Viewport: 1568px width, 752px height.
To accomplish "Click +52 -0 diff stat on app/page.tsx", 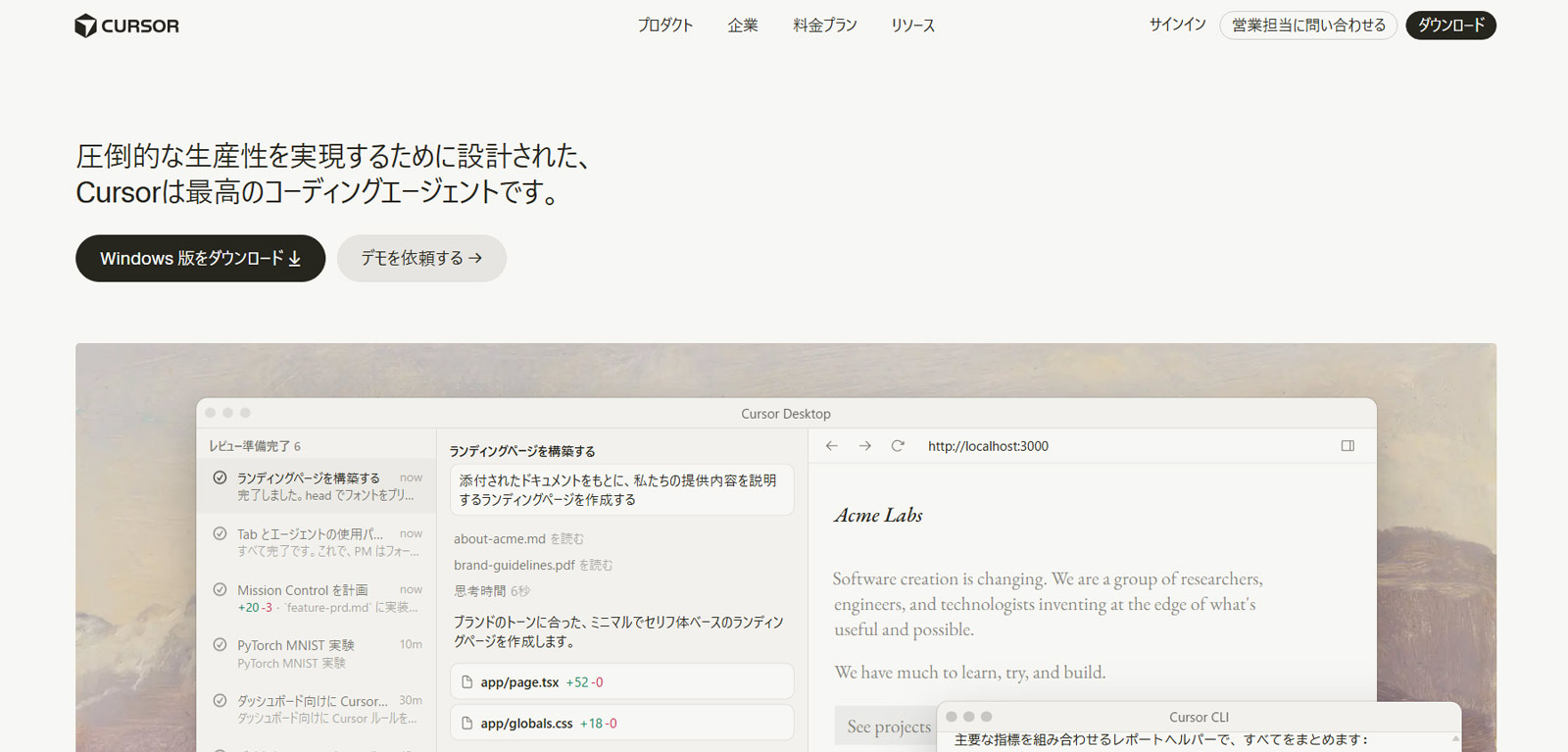I will coord(585,682).
